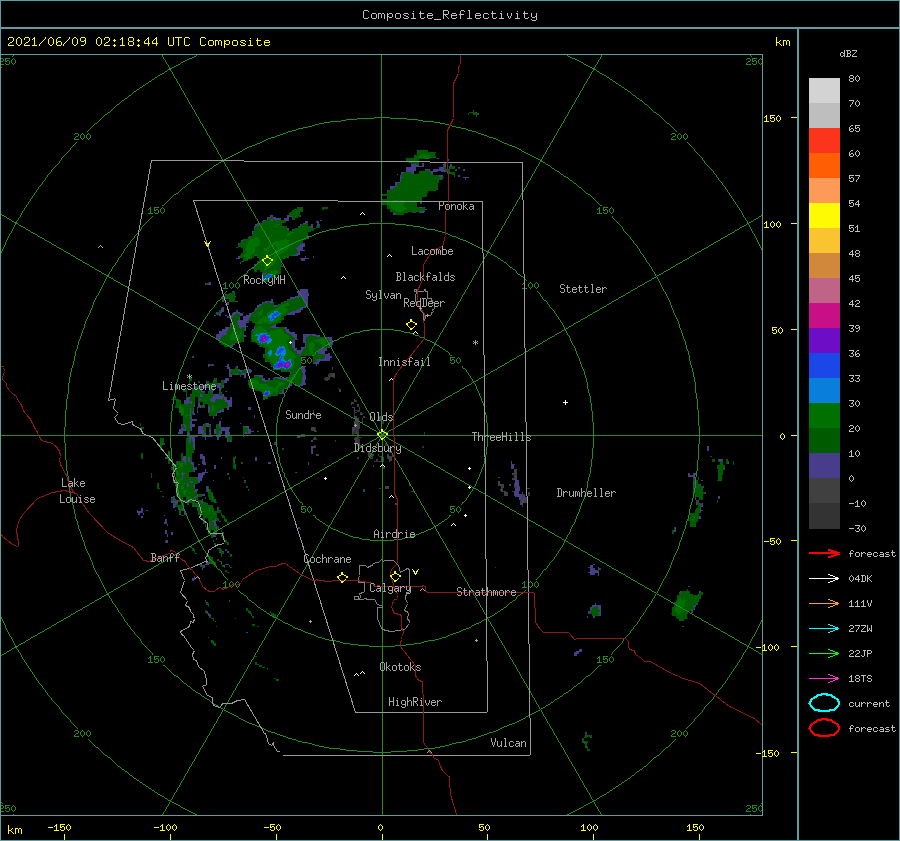900x841 pixels.
Task: Click the Didsbury city label
Action: (378, 448)
